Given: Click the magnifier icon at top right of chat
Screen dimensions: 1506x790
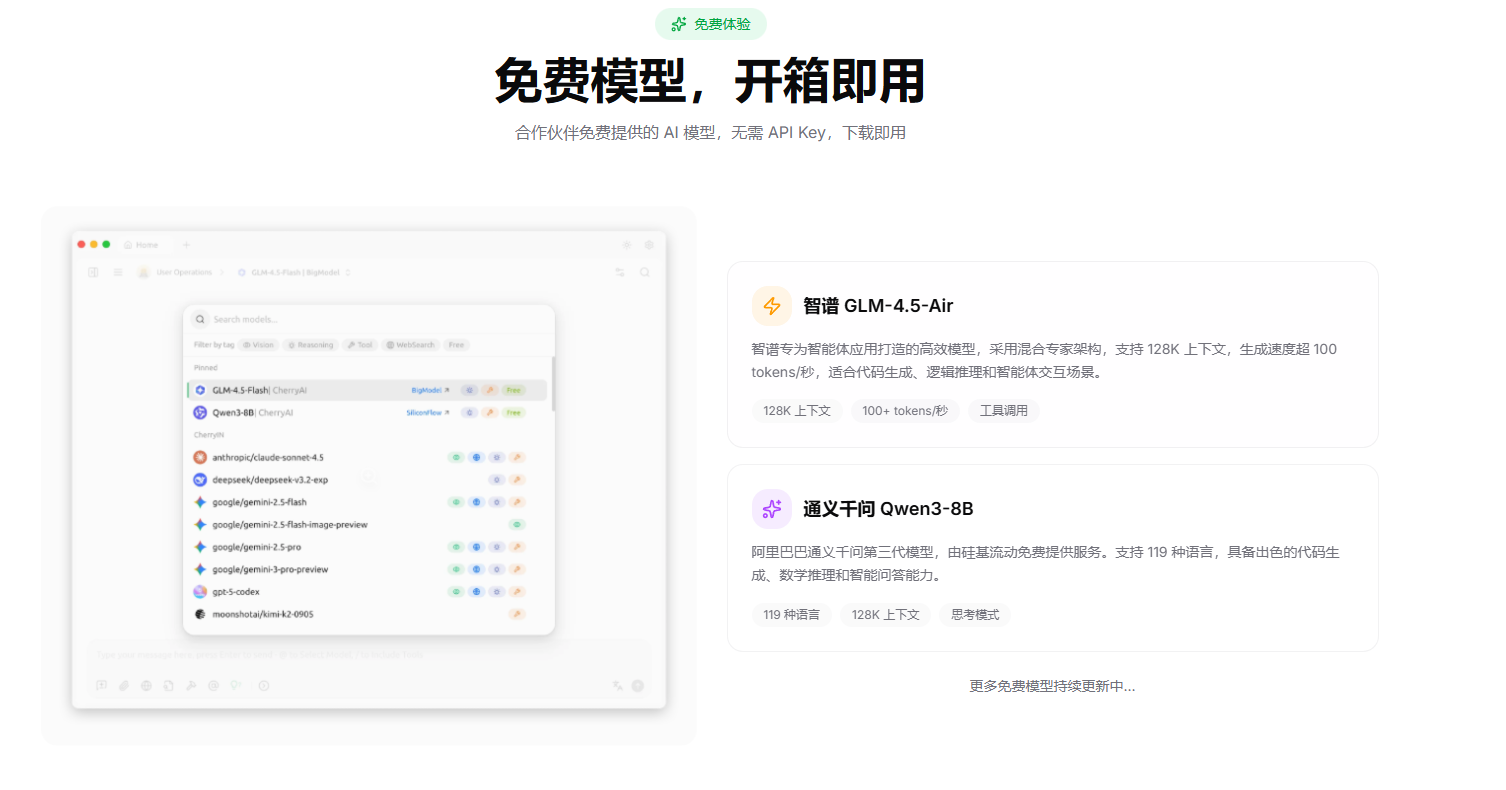Looking at the screenshot, I should 645,272.
